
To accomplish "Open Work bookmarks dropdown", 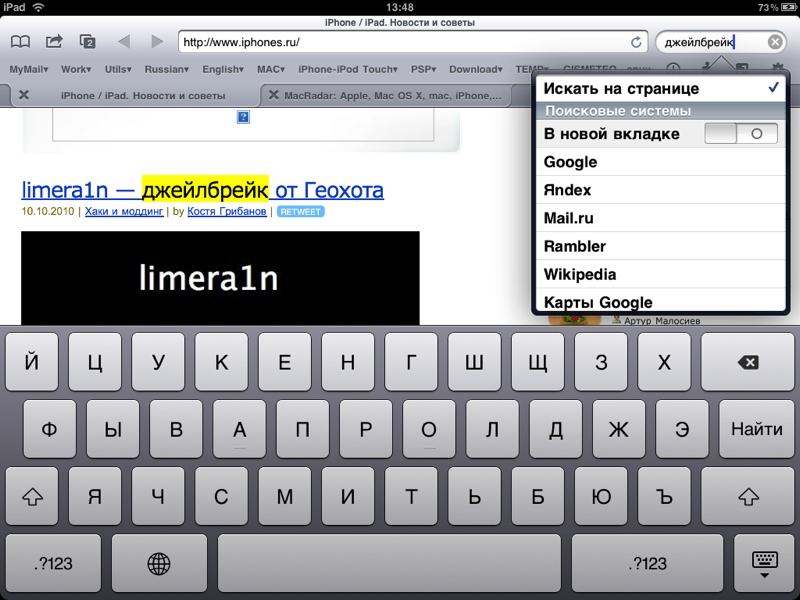I will (x=76, y=69).
